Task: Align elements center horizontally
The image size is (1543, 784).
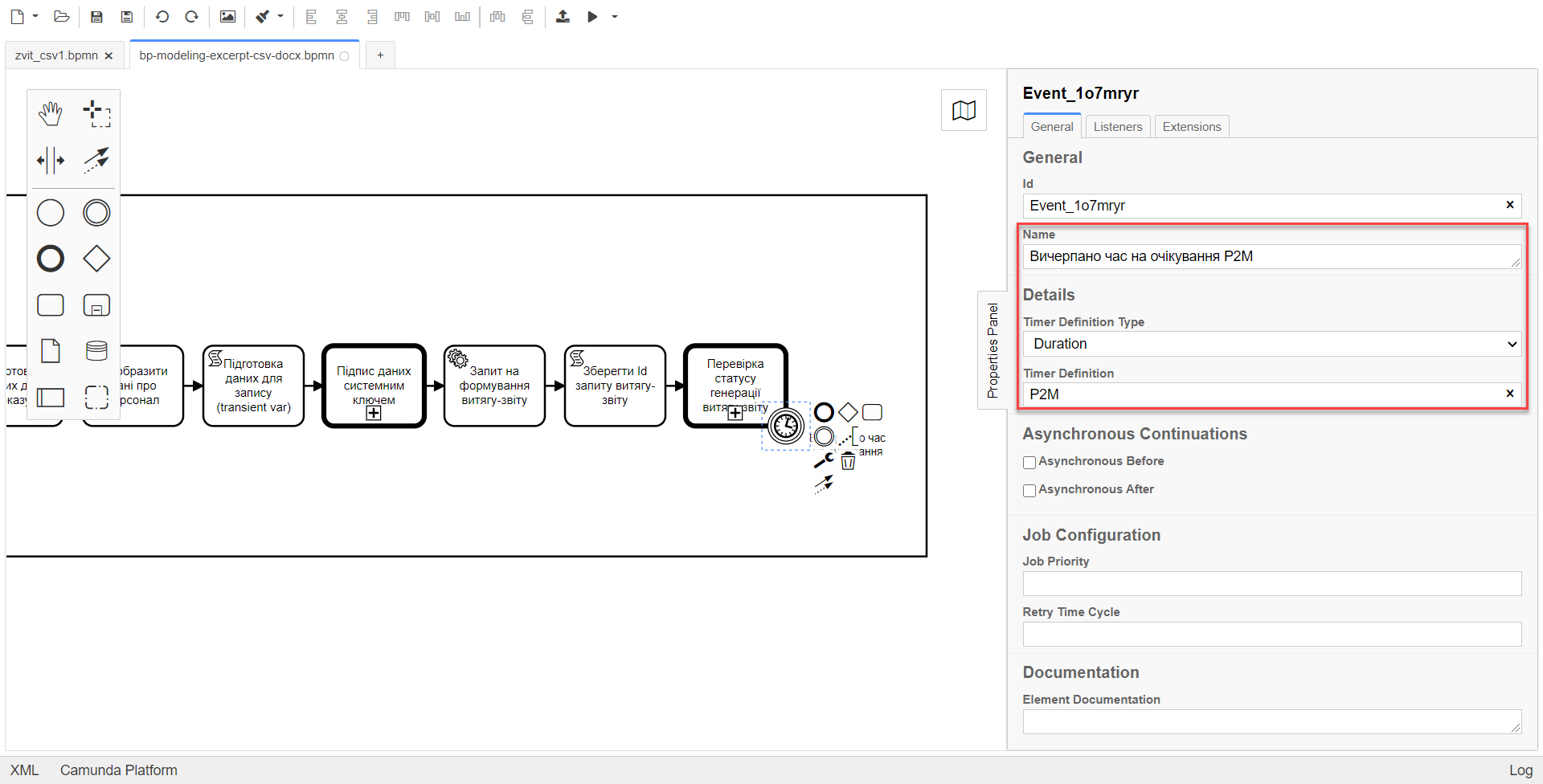Action: point(342,16)
